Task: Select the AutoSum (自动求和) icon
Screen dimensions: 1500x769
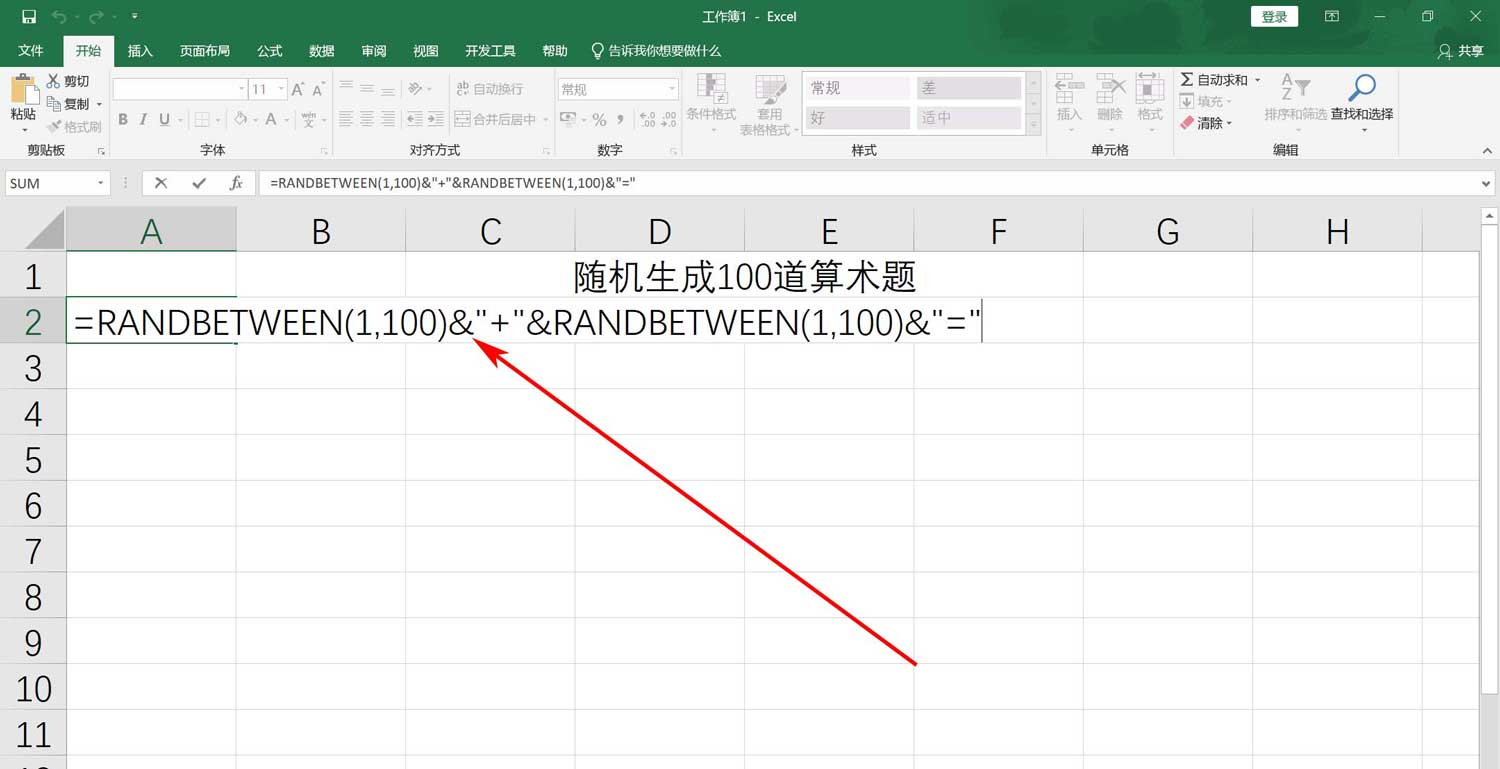Action: [x=1186, y=80]
